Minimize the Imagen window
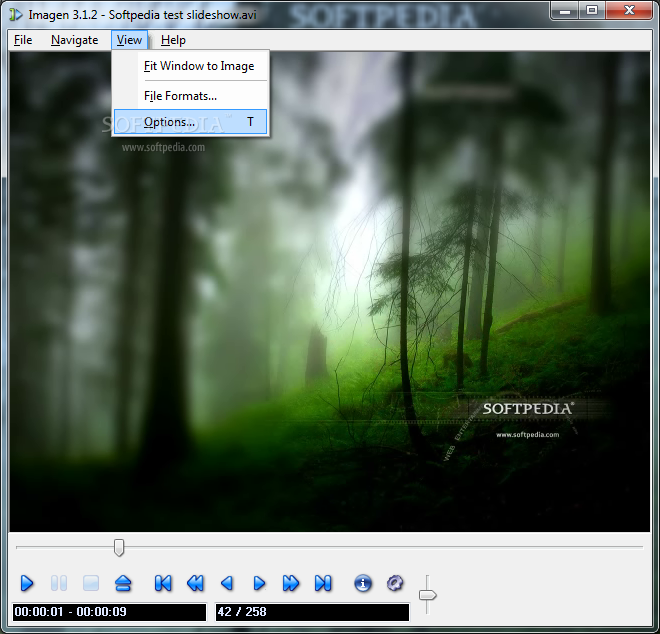The width and height of the screenshot is (660, 634). click(565, 10)
